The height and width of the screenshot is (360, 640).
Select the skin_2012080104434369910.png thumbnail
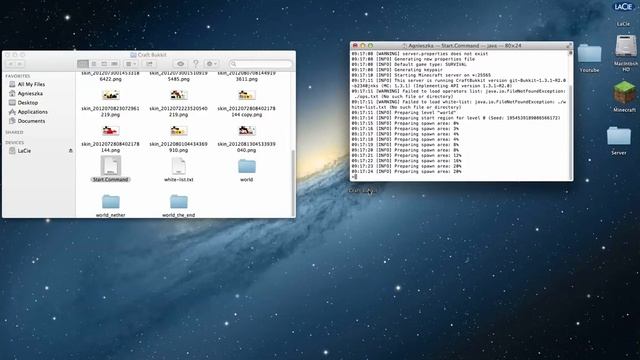point(178,131)
